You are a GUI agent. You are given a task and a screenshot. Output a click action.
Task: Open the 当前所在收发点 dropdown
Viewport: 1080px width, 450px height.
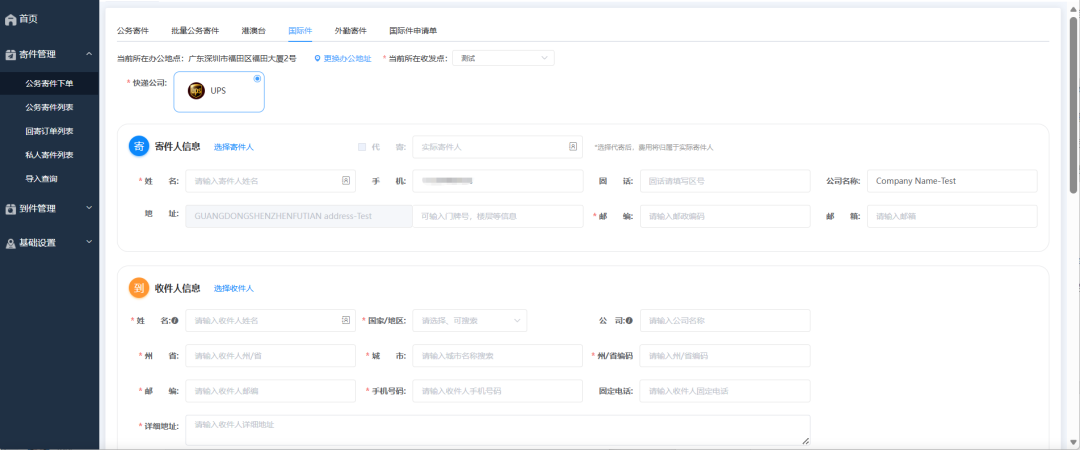tap(503, 59)
